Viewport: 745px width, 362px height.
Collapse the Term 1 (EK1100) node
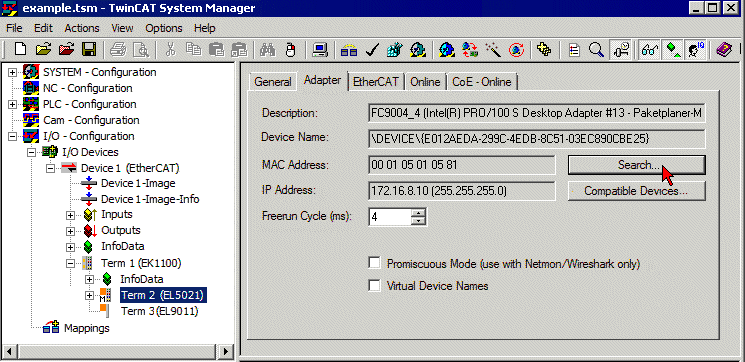tap(71, 263)
